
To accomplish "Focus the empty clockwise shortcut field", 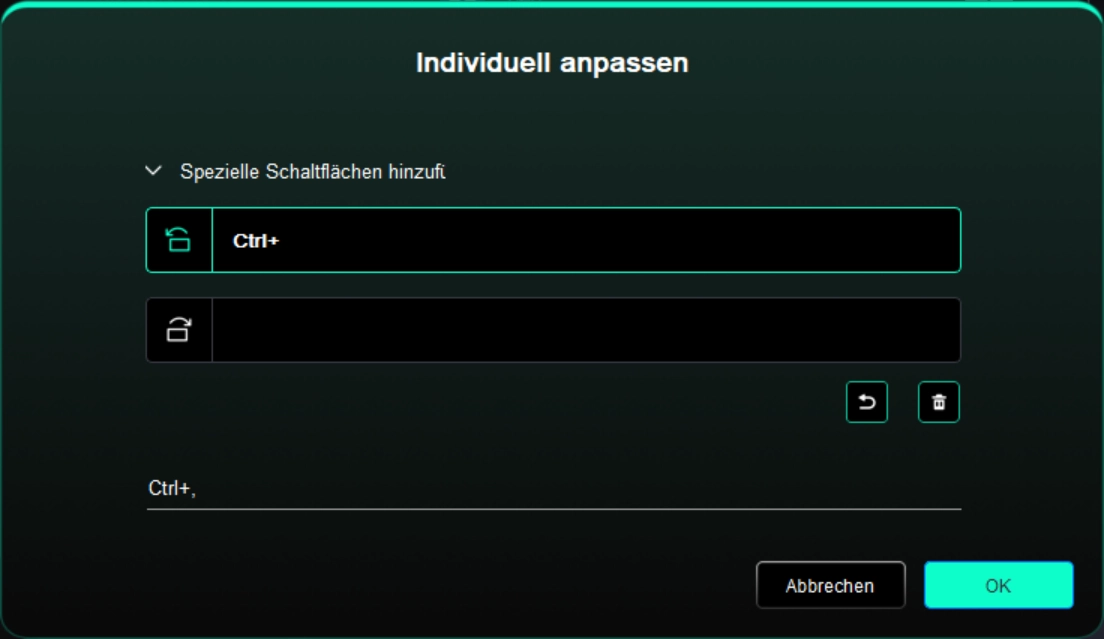I will pyautogui.click(x=586, y=330).
